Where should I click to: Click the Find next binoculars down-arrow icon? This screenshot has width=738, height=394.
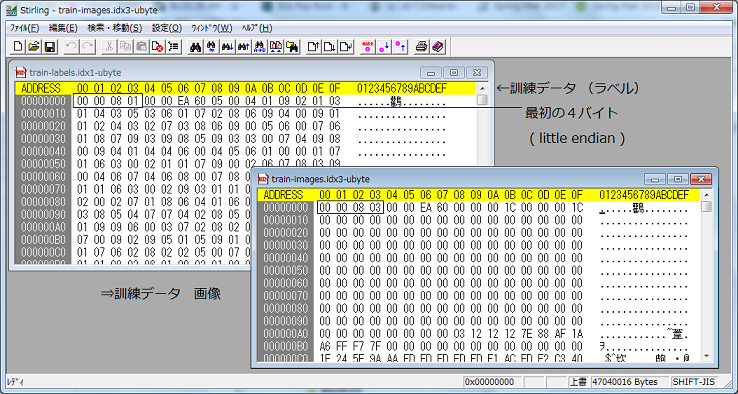coord(227,47)
